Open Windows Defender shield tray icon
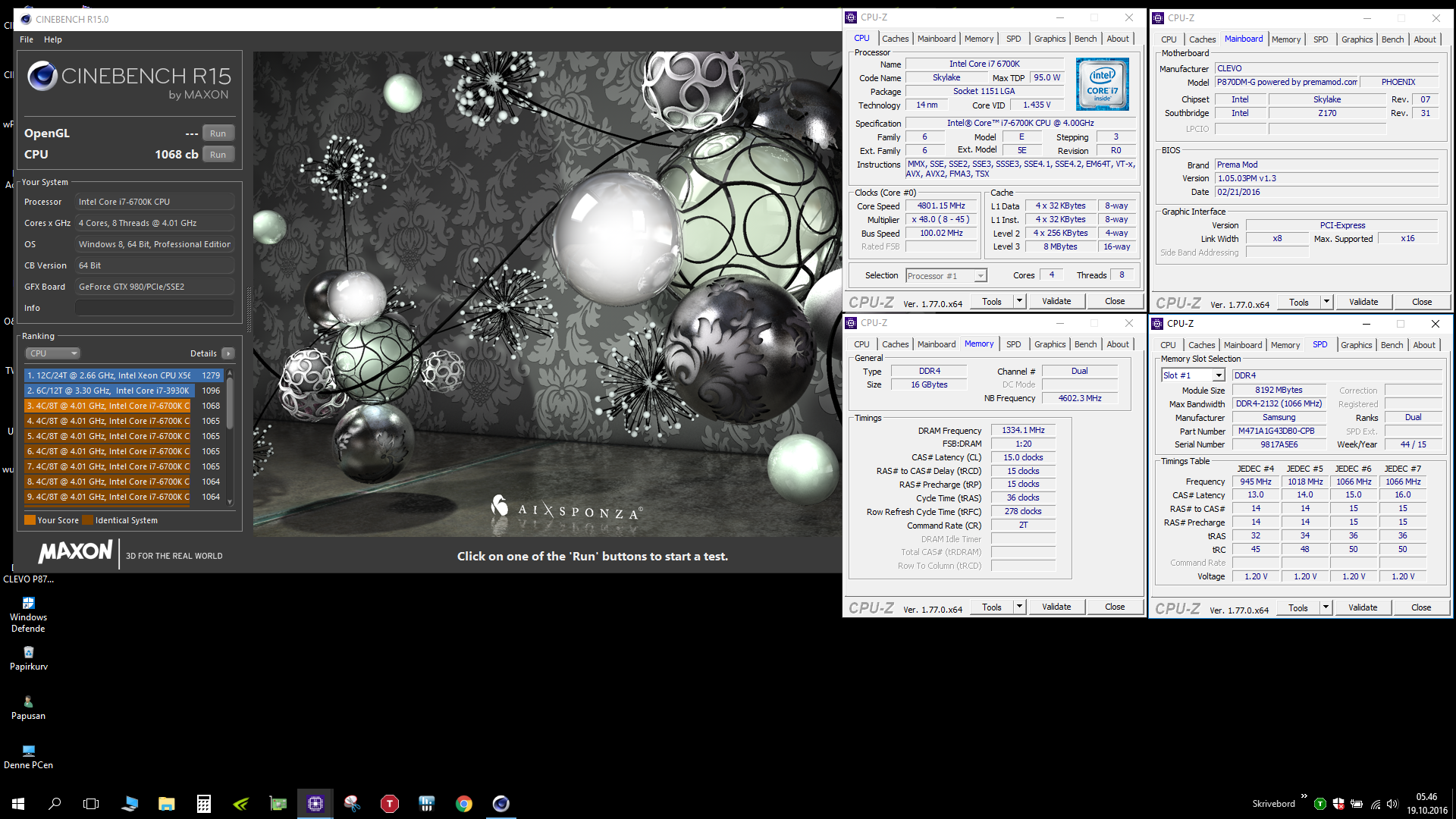Screen dimensions: 1456x819 1338,804
